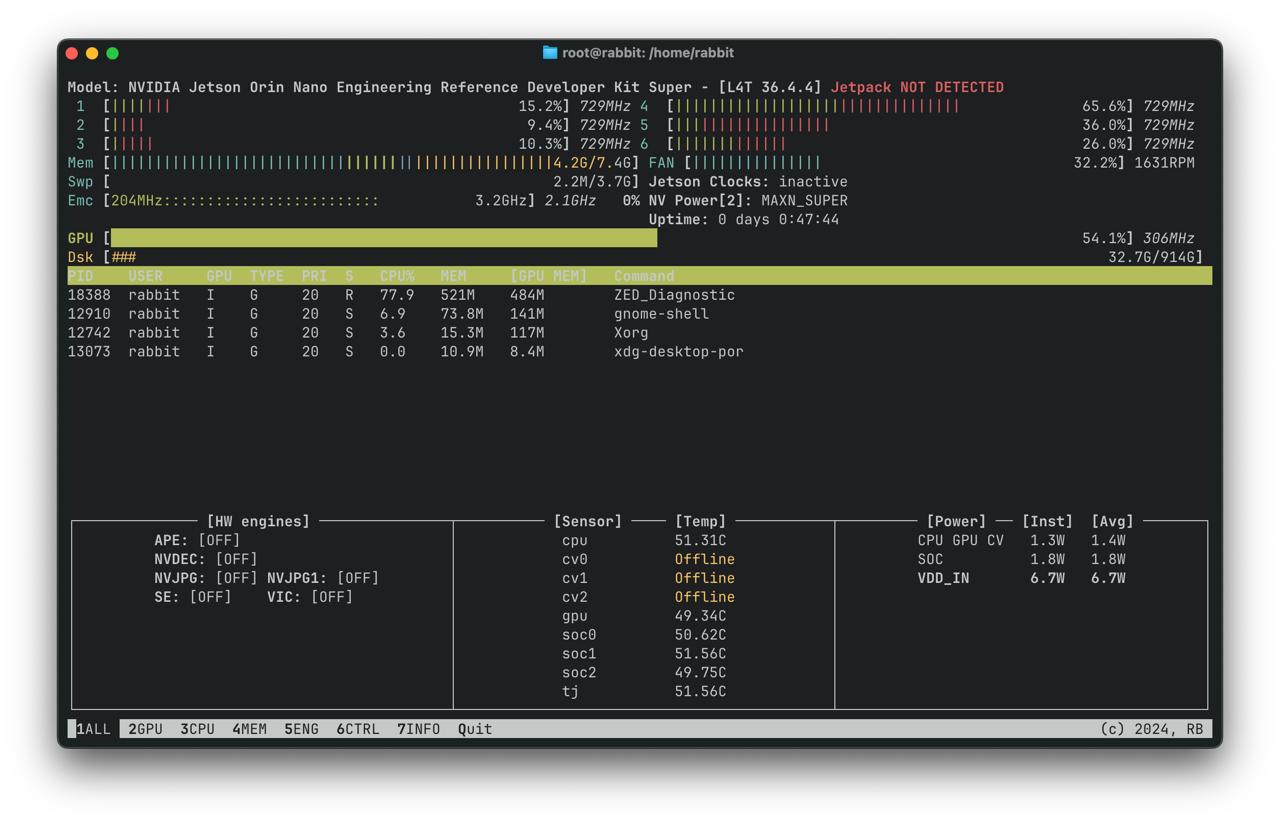Select the 1ALL tab
1280x824 pixels.
click(x=94, y=729)
